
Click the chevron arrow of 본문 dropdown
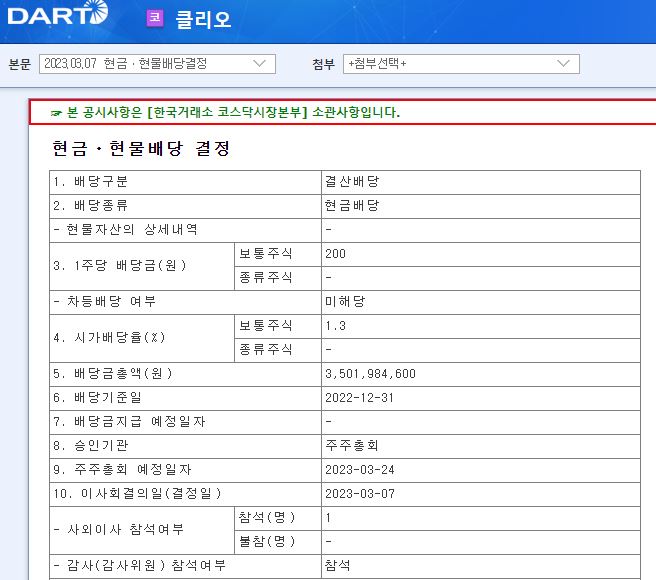[259, 64]
